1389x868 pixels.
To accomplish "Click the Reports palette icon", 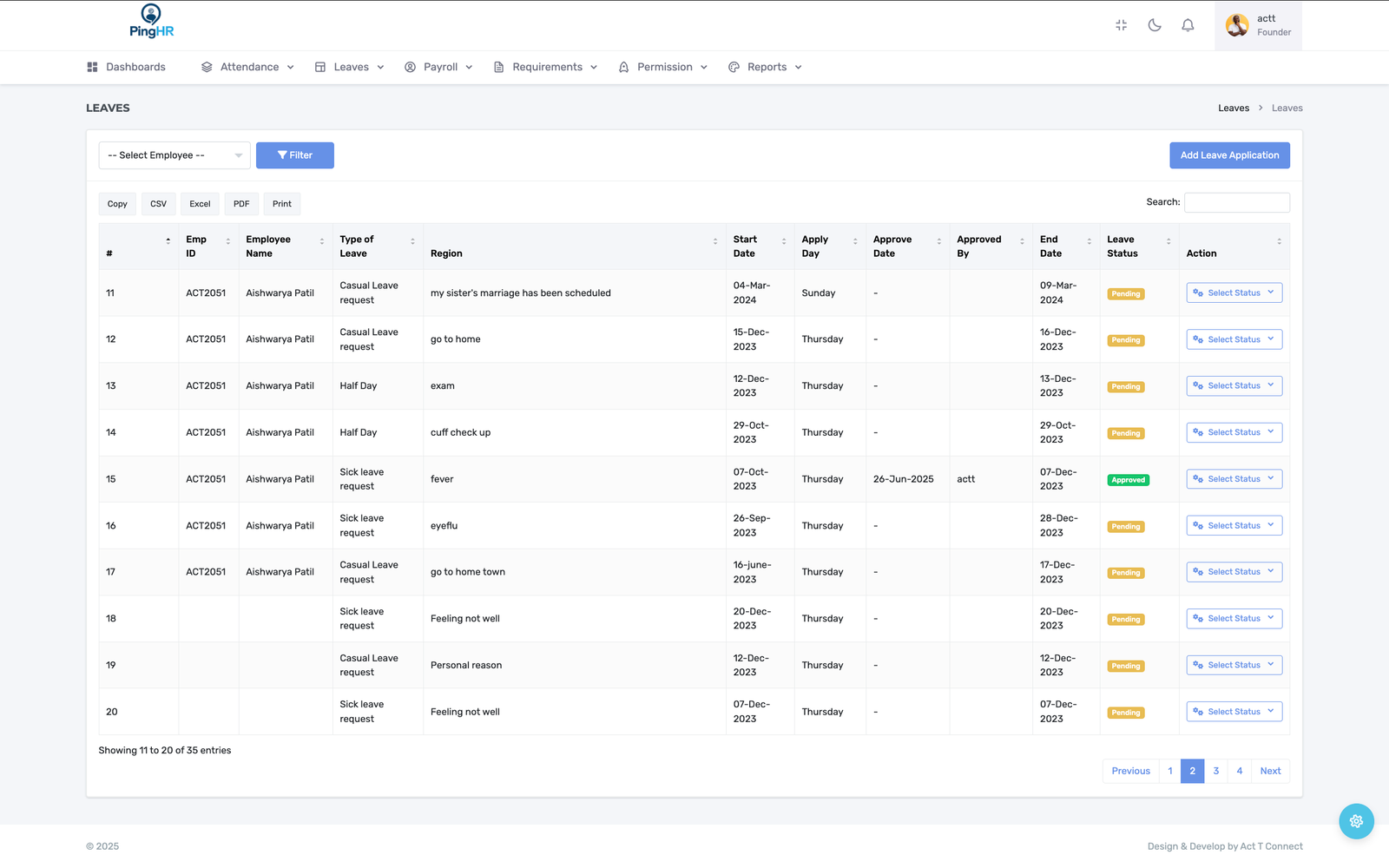I will pyautogui.click(x=734, y=67).
